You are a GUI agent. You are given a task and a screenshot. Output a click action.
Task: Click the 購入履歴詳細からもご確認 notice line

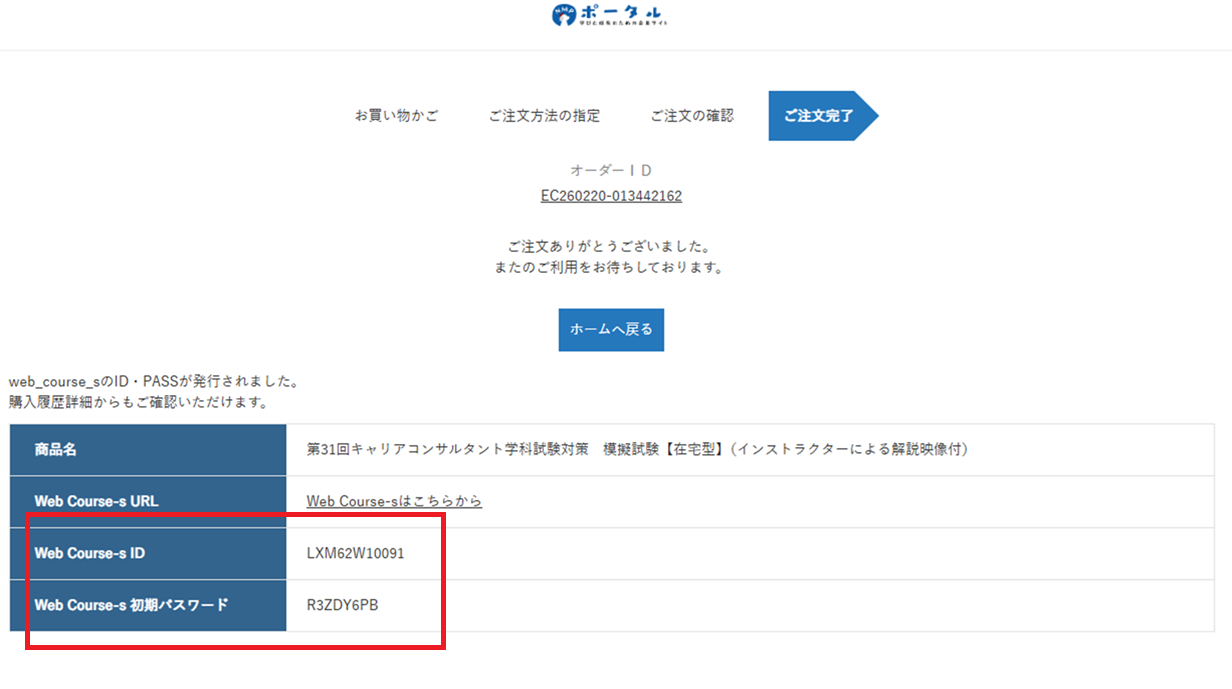click(137, 402)
